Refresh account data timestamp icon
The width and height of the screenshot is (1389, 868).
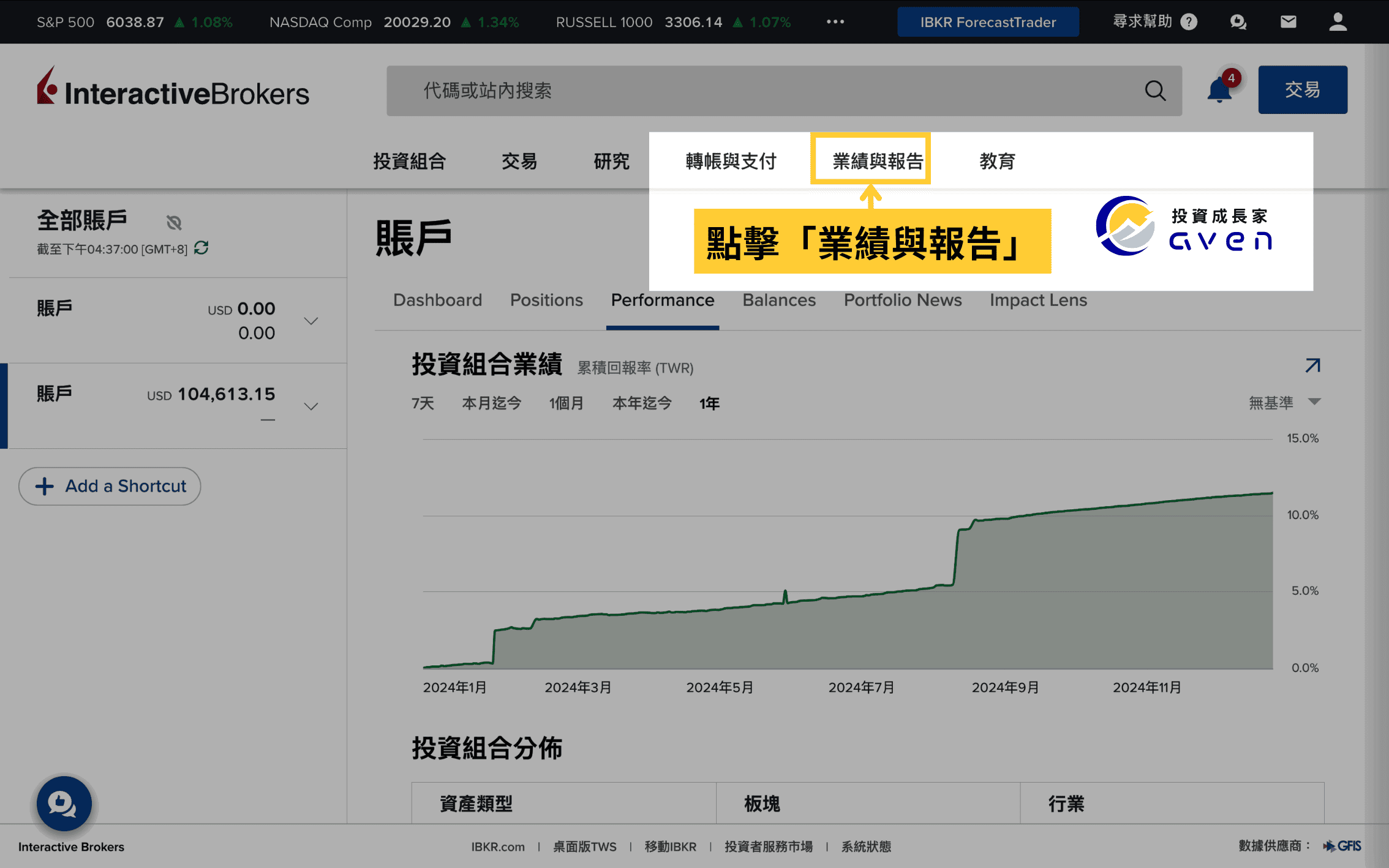tap(201, 248)
